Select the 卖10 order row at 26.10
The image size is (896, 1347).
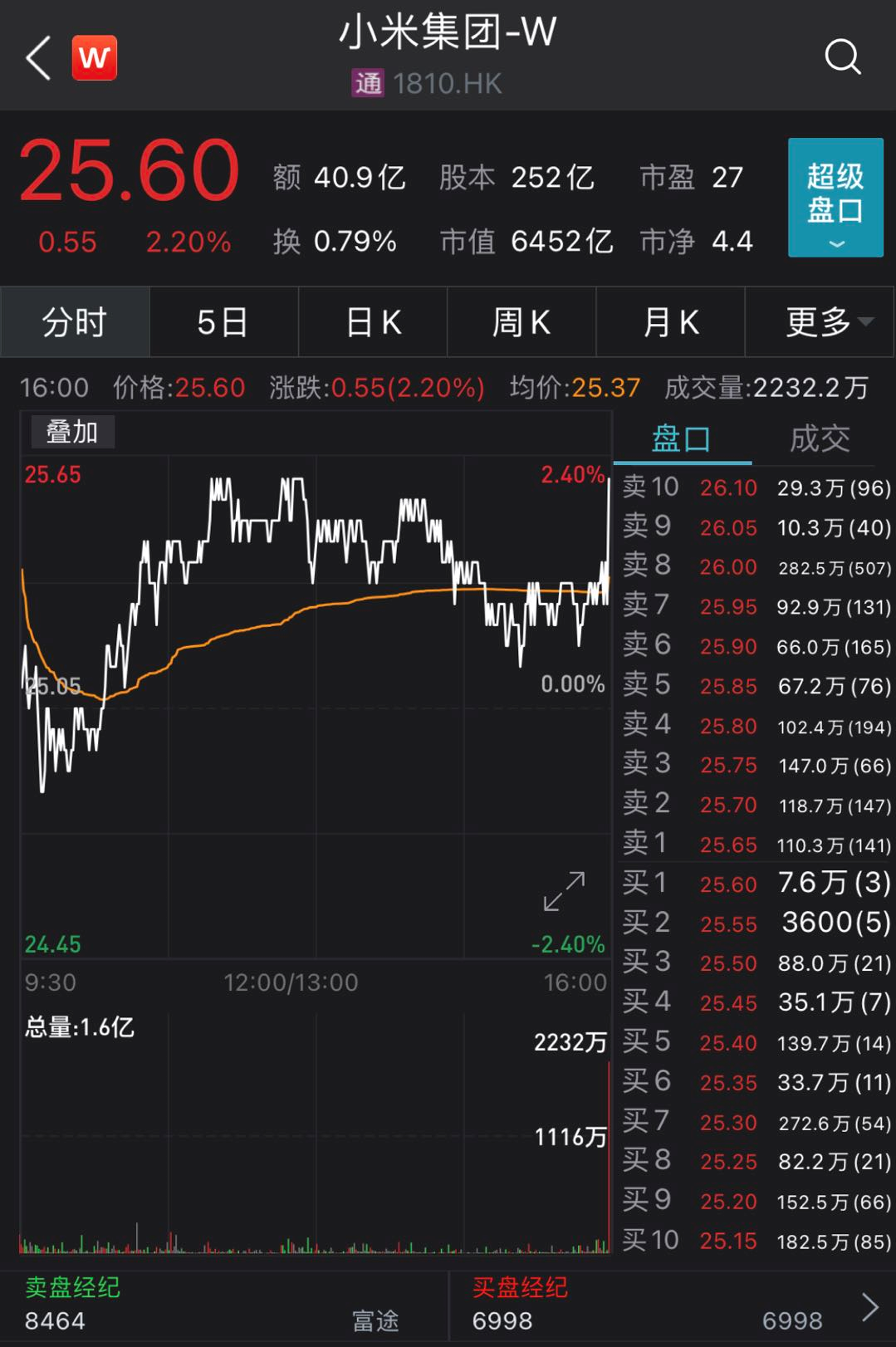pos(756,487)
